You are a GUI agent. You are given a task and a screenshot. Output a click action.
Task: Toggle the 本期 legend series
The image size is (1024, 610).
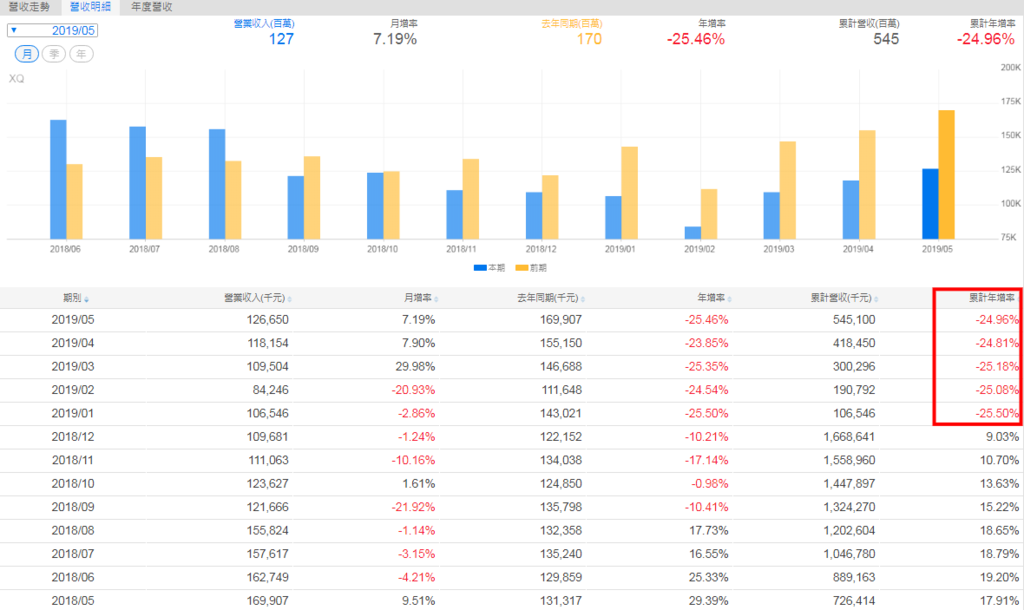pos(489,268)
